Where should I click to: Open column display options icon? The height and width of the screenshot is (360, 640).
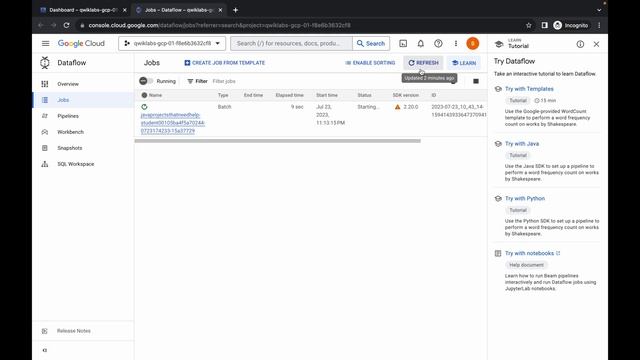tap(476, 81)
